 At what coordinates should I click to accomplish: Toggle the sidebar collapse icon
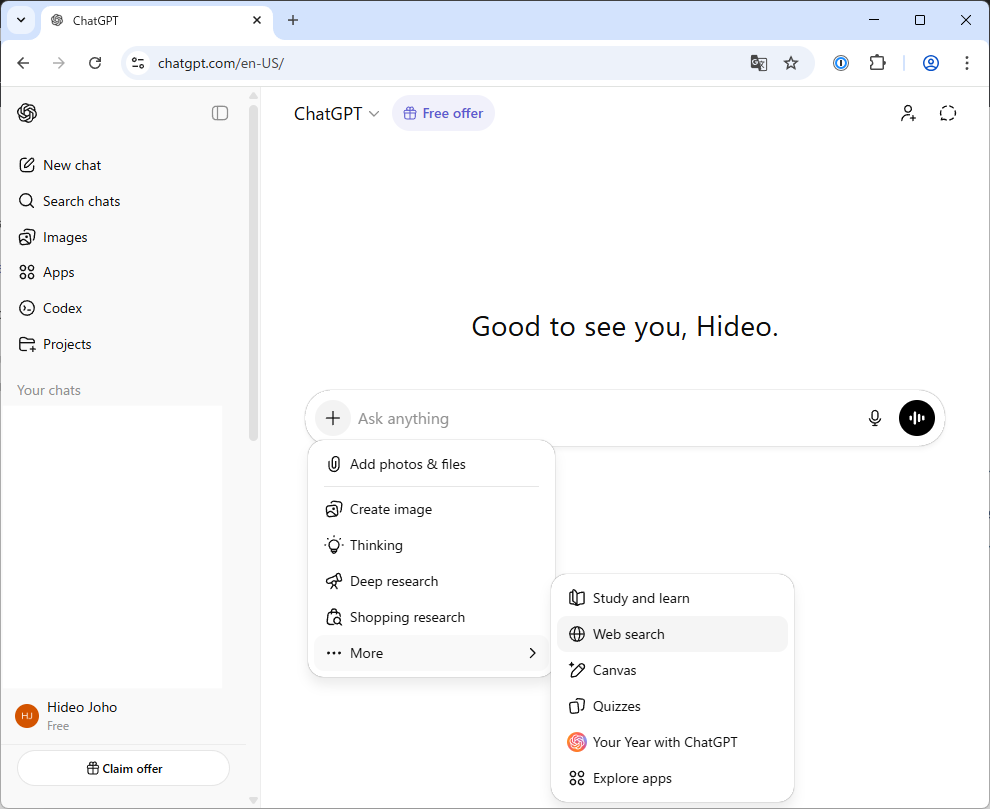pos(220,113)
